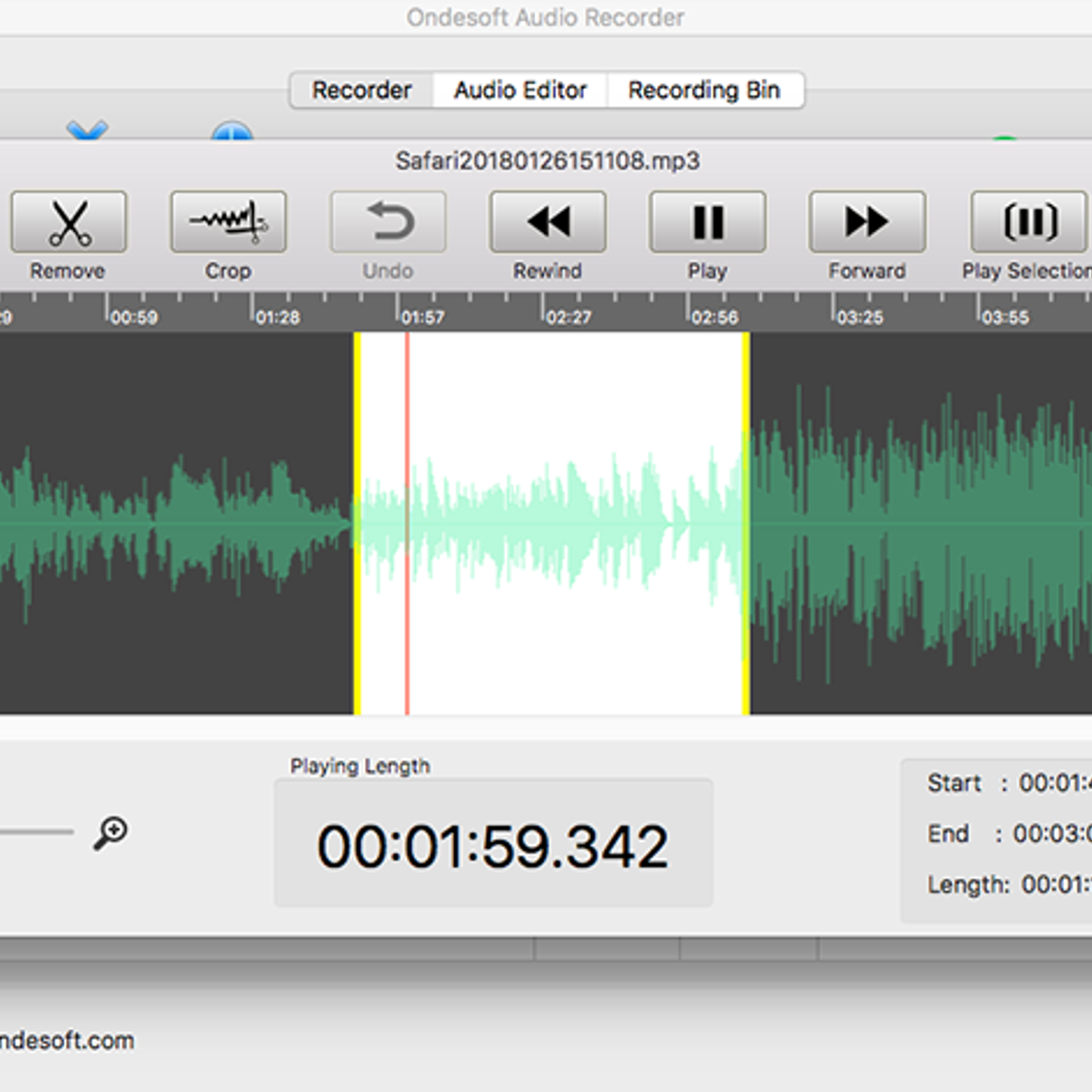1092x1092 pixels.
Task: Switch to the Recorder tab
Action: click(x=362, y=90)
